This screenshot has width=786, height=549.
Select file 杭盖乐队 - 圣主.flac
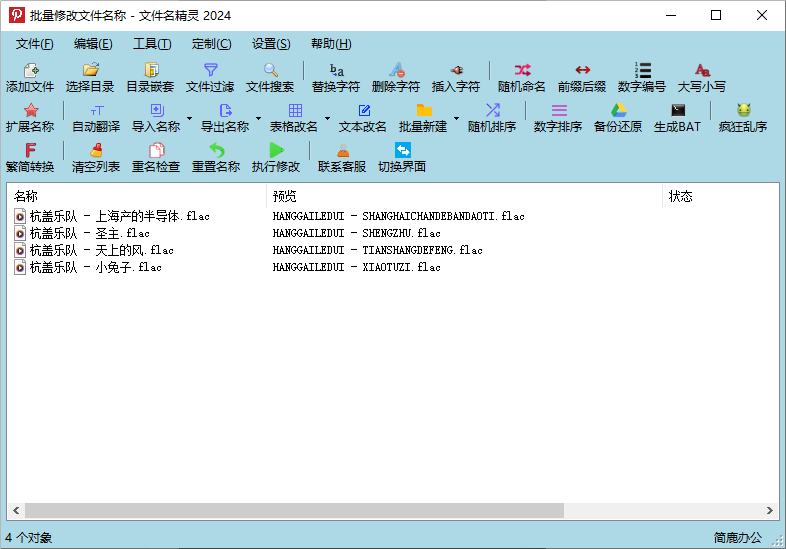pyautogui.click(x=89, y=233)
